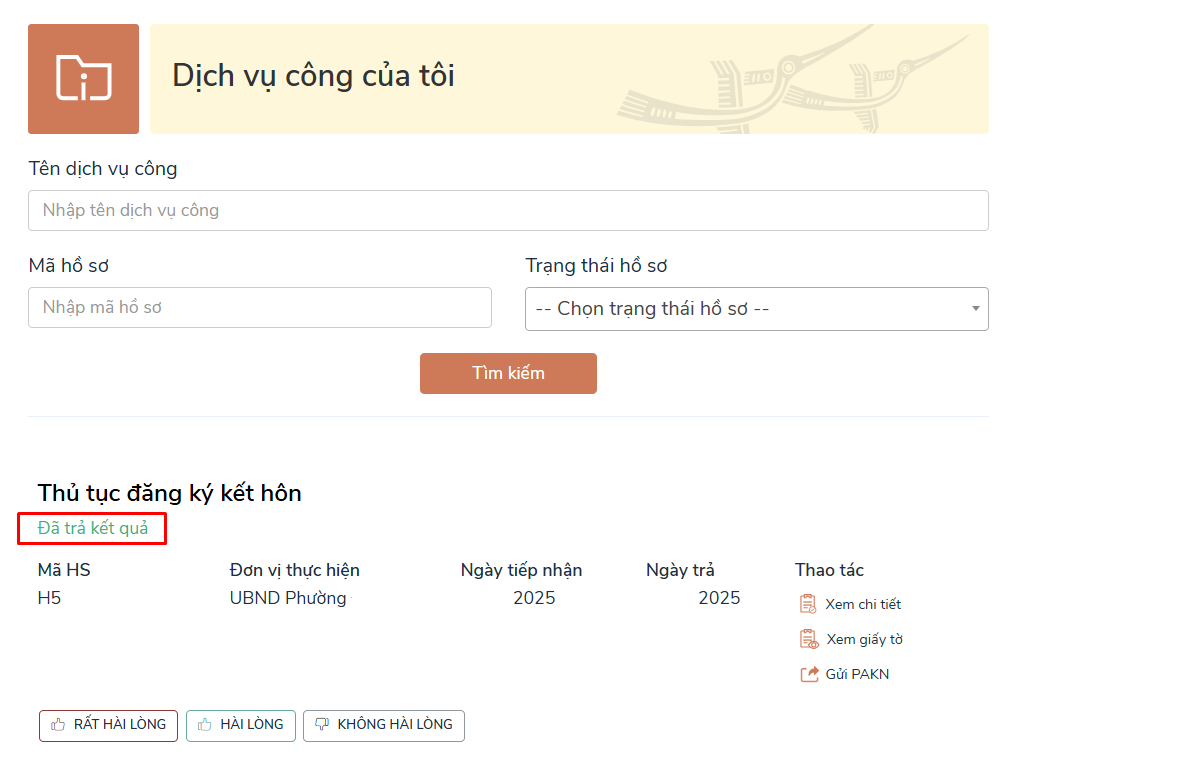This screenshot has width=1201, height=760.
Task: Click the Gửi PAKN link
Action: 856,673
